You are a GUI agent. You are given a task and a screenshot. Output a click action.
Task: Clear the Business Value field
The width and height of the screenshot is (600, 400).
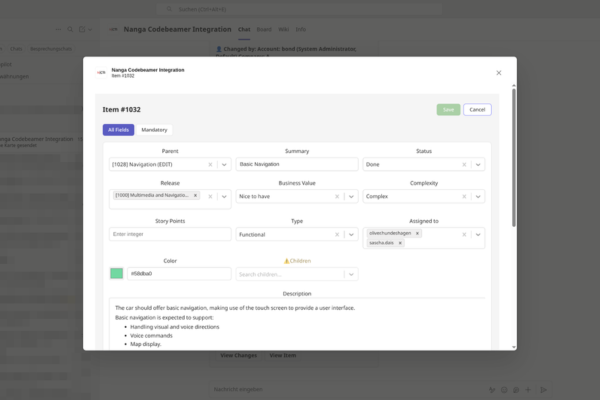337,196
